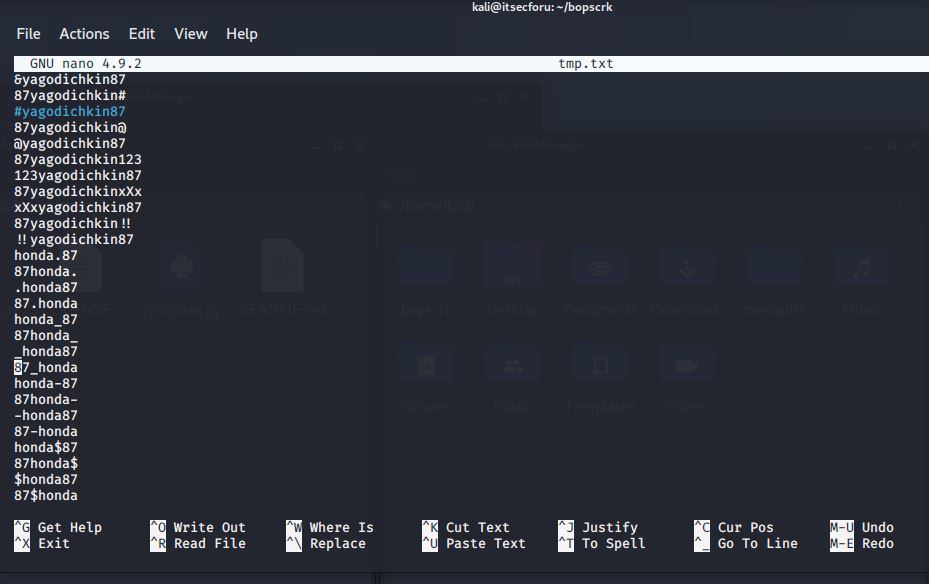The width and height of the screenshot is (929, 584).
Task: Click the Exit shortcut label
Action: click(x=53, y=544)
